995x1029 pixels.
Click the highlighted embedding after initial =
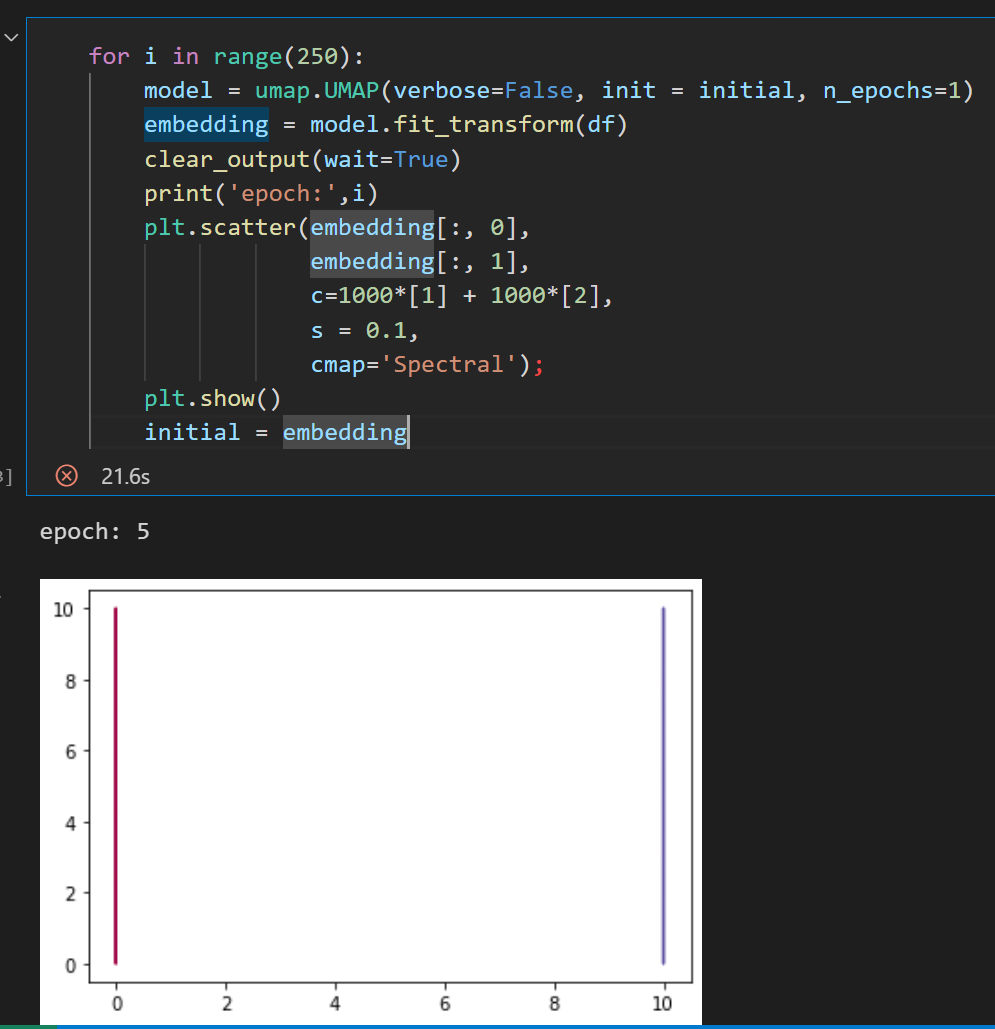[x=344, y=432]
